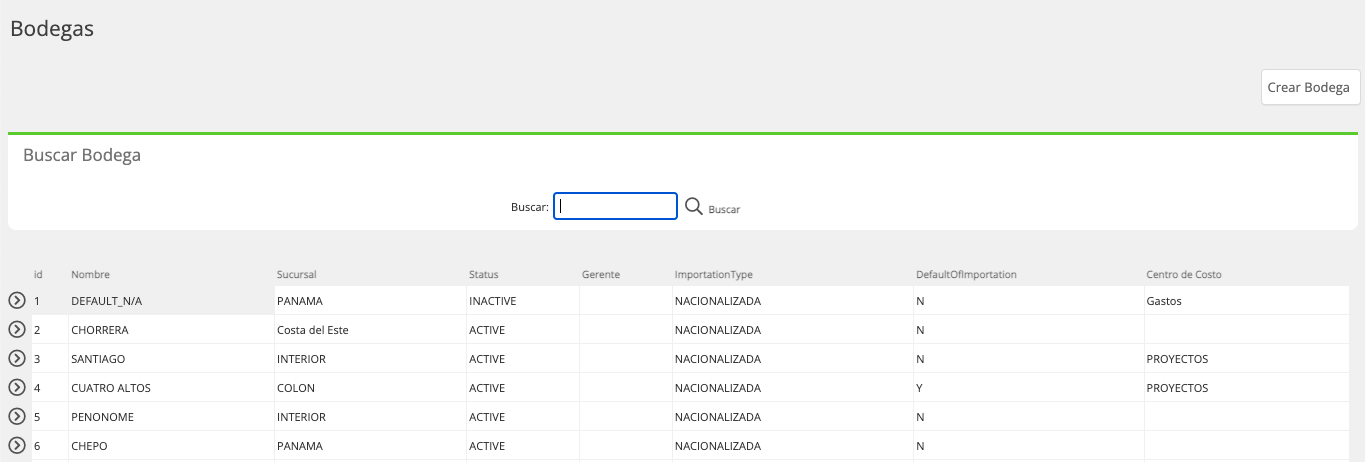Viewport: 1365px width, 462px height.
Task: Select the CHORRERA name cell
Action: (170, 330)
